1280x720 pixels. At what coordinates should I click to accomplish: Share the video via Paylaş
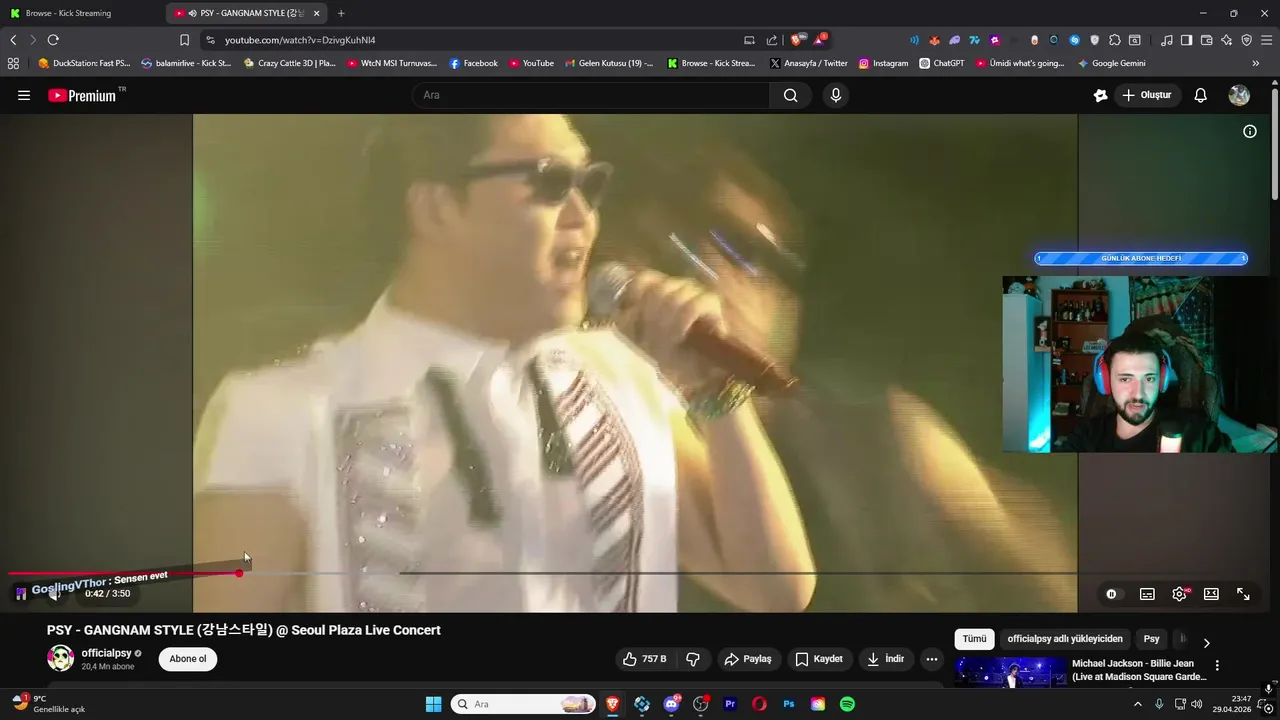[x=748, y=659]
